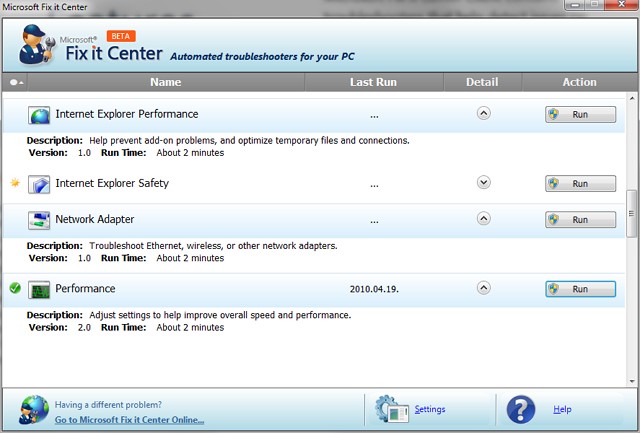Viewport: 640px width, 433px height.
Task: Open the Settings link
Action: click(430, 409)
